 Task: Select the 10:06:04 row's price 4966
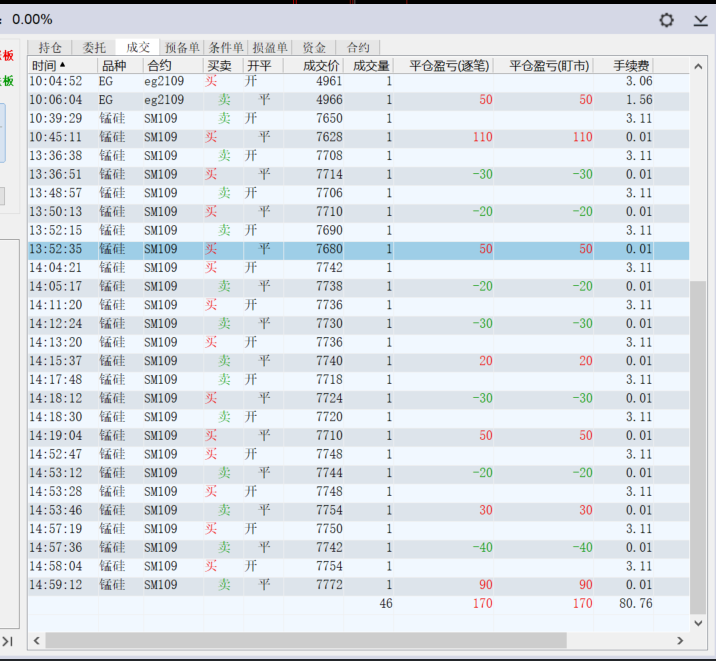click(329, 100)
